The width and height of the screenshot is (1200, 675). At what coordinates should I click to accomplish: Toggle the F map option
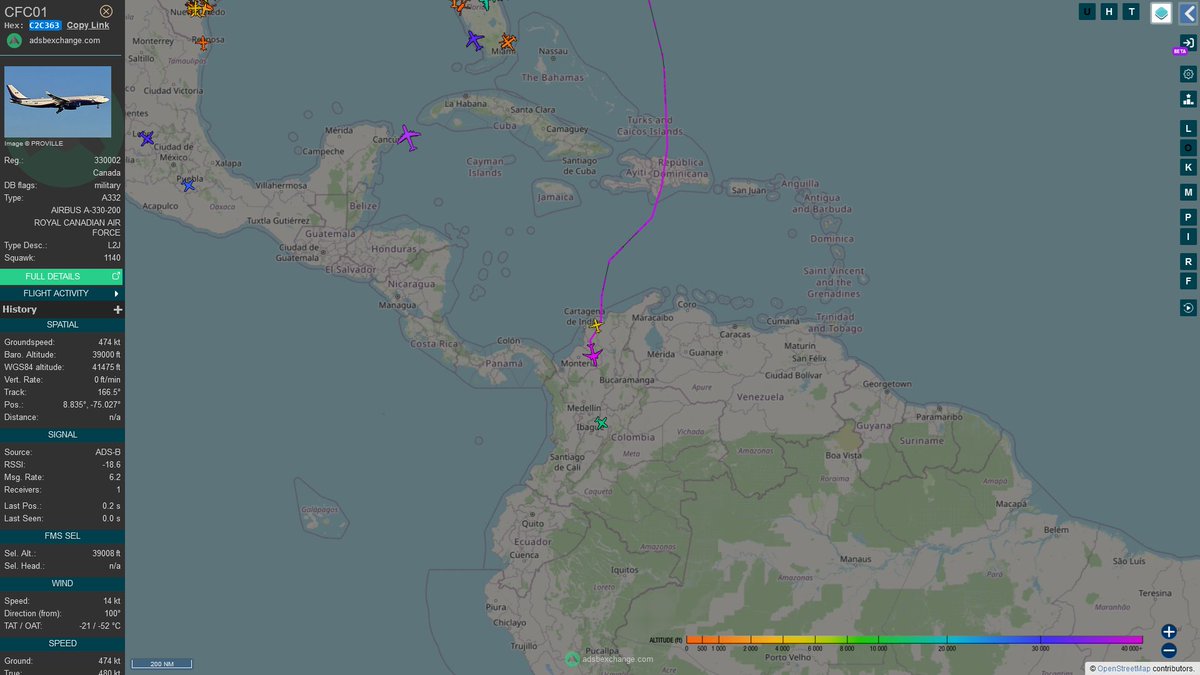[x=1188, y=282]
